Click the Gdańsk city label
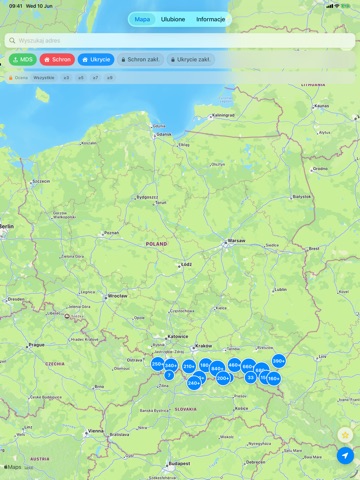Viewport: 360px width, 480px height. click(164, 134)
